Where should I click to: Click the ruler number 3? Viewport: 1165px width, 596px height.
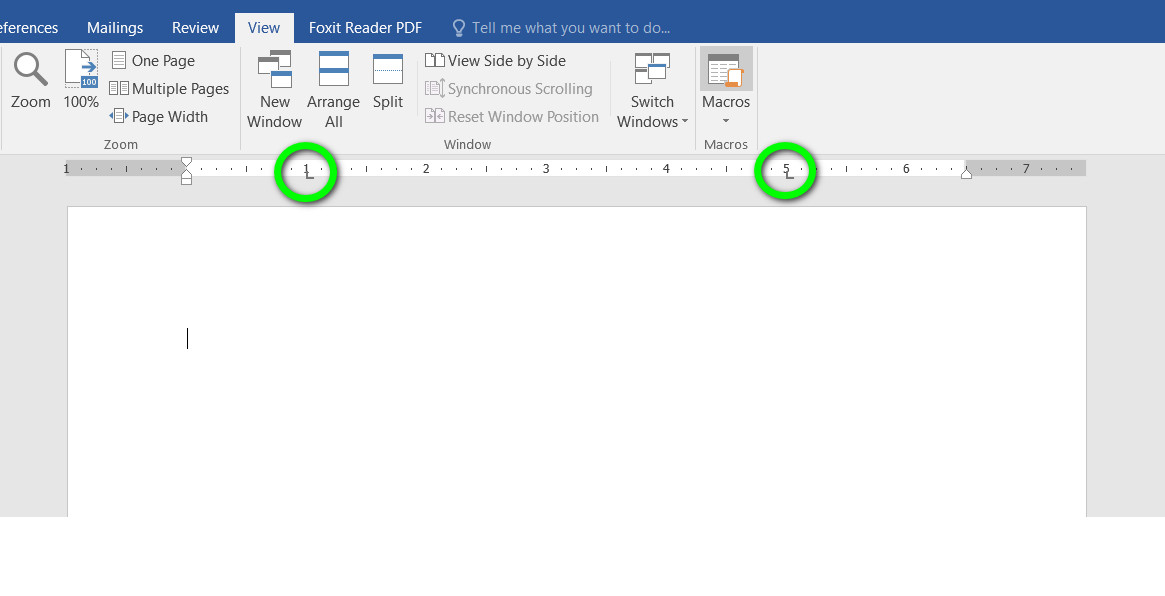click(545, 169)
